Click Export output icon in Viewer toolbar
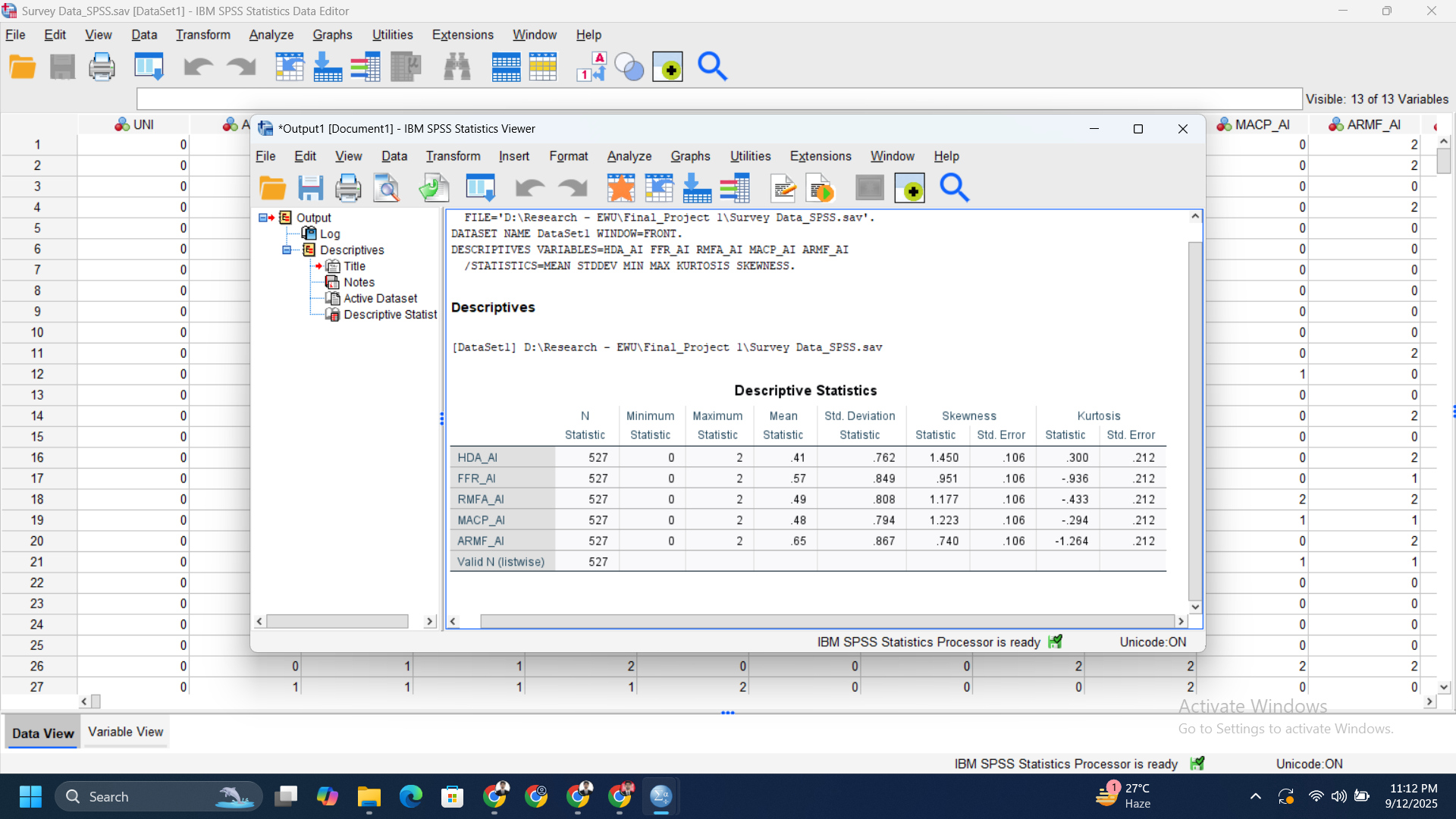This screenshot has height=819, width=1456. (434, 188)
